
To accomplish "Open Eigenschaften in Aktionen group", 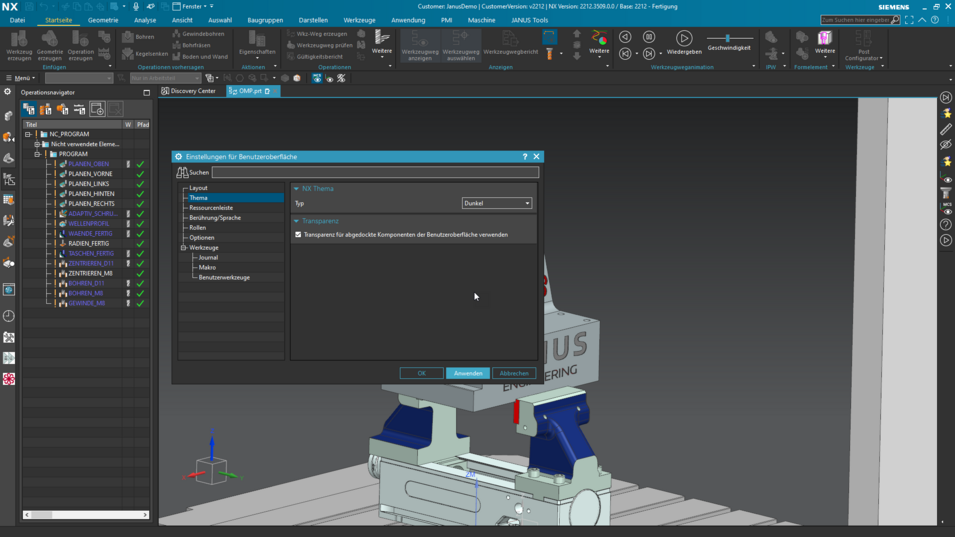I will (257, 45).
